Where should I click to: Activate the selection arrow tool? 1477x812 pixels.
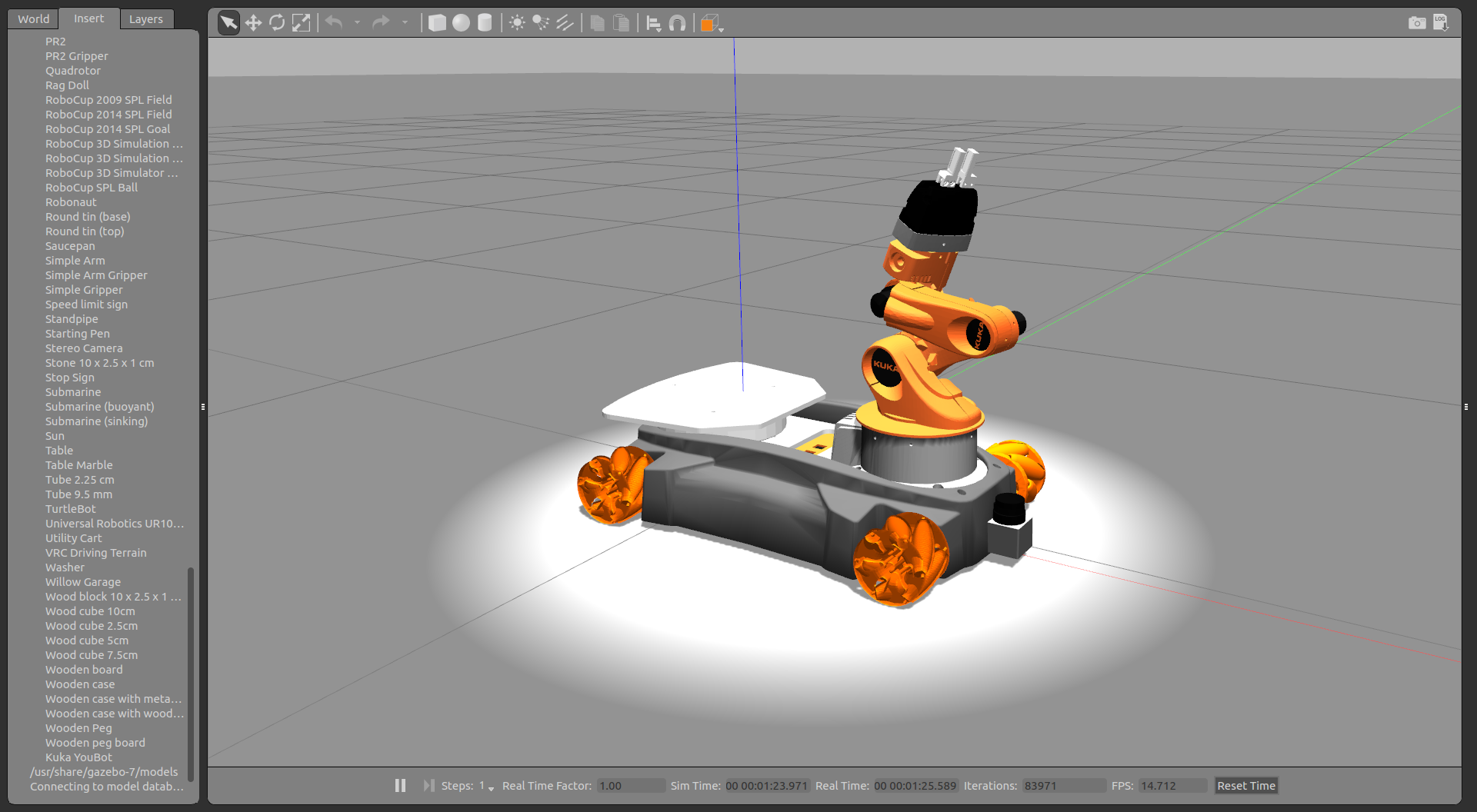pyautogui.click(x=228, y=23)
